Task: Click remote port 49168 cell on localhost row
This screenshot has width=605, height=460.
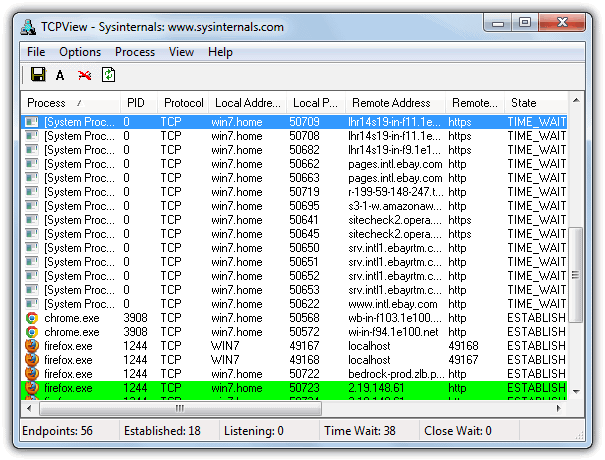Action: pyautogui.click(x=463, y=346)
